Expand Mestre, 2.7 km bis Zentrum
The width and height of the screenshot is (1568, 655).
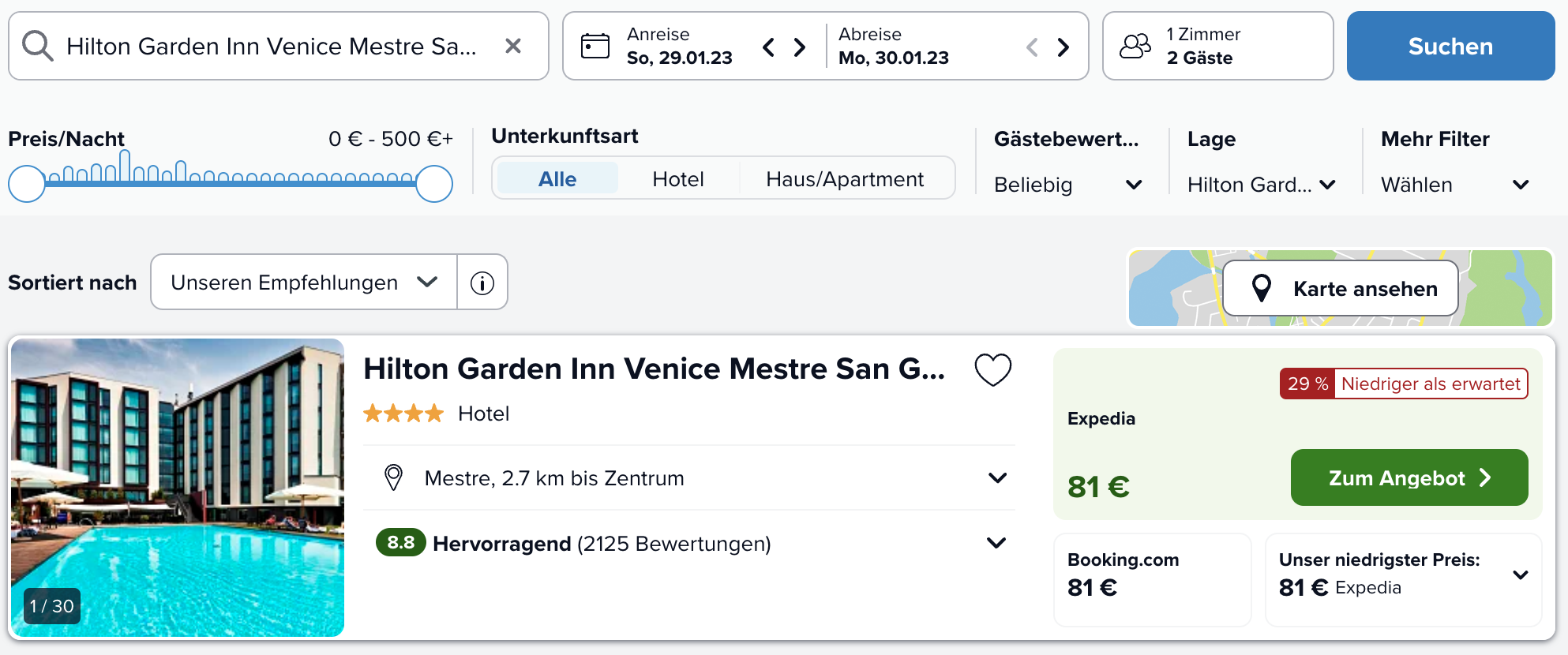pyautogui.click(x=688, y=477)
